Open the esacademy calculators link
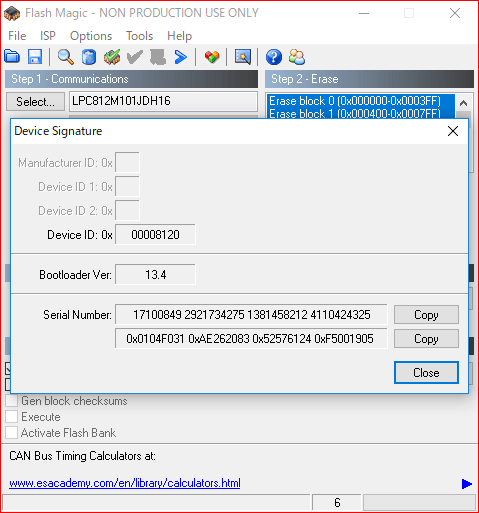The height and width of the screenshot is (513, 479). coord(125,483)
